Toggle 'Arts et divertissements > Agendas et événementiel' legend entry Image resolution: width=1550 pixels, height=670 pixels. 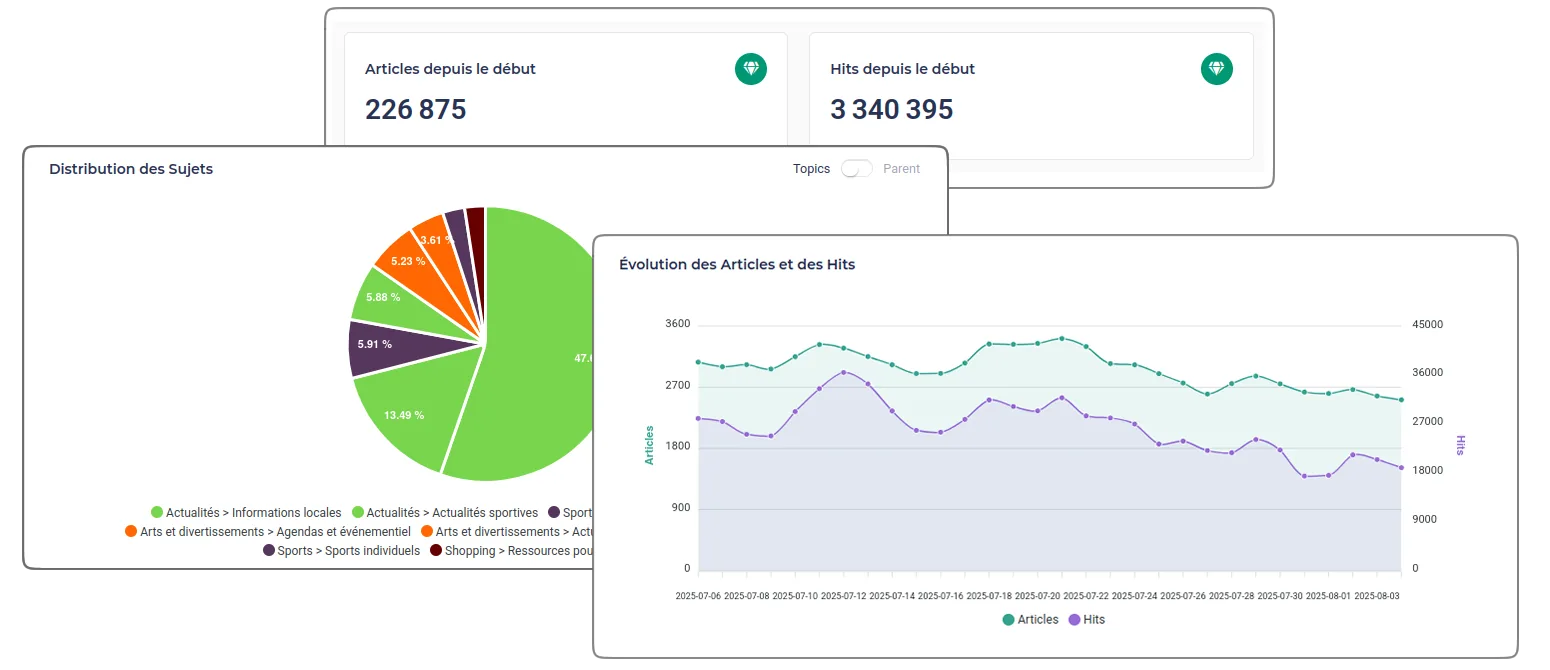tap(267, 532)
